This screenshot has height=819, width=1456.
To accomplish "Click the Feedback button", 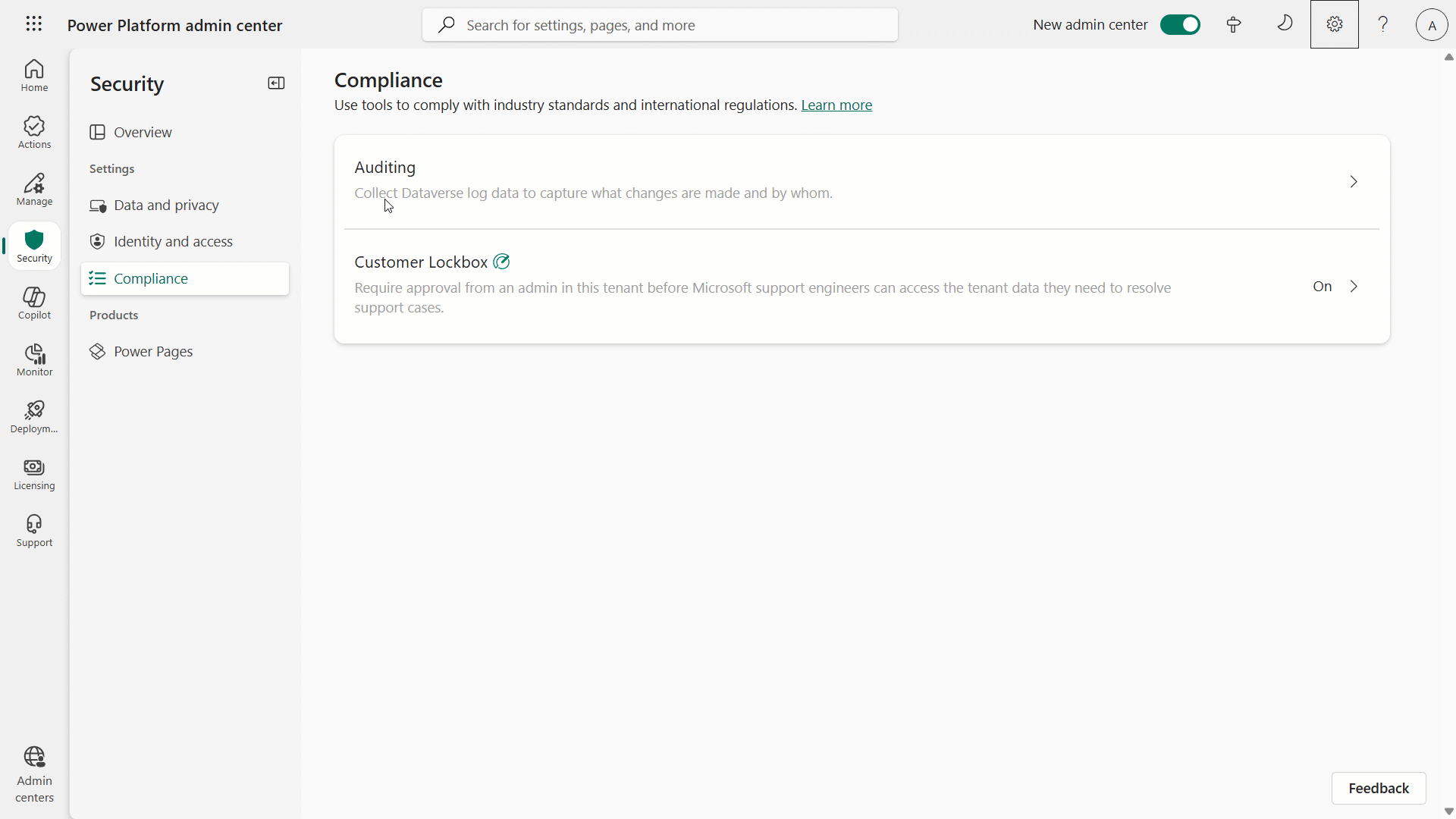I will (1379, 789).
